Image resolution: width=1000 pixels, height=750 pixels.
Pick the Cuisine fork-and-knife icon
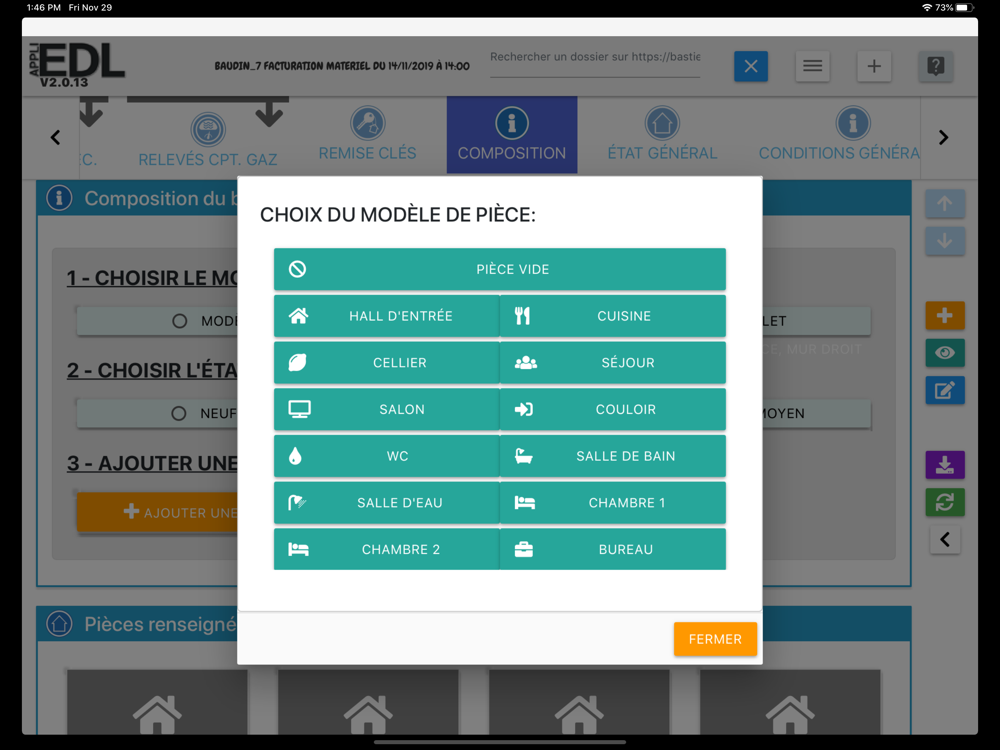522,316
